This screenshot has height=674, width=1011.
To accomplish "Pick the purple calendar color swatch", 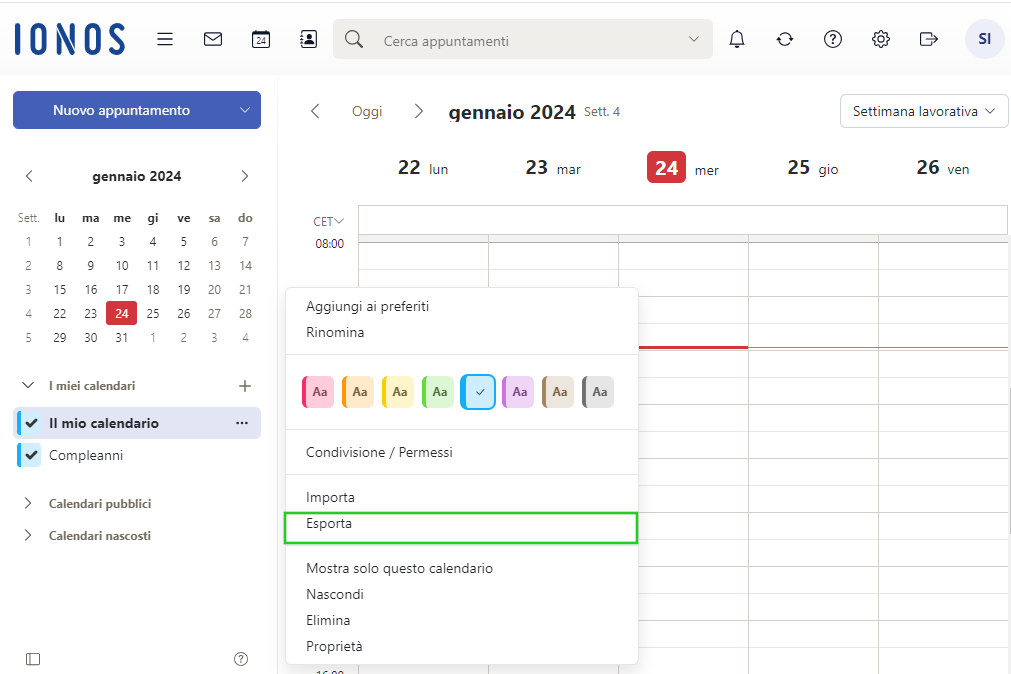I will click(x=518, y=392).
